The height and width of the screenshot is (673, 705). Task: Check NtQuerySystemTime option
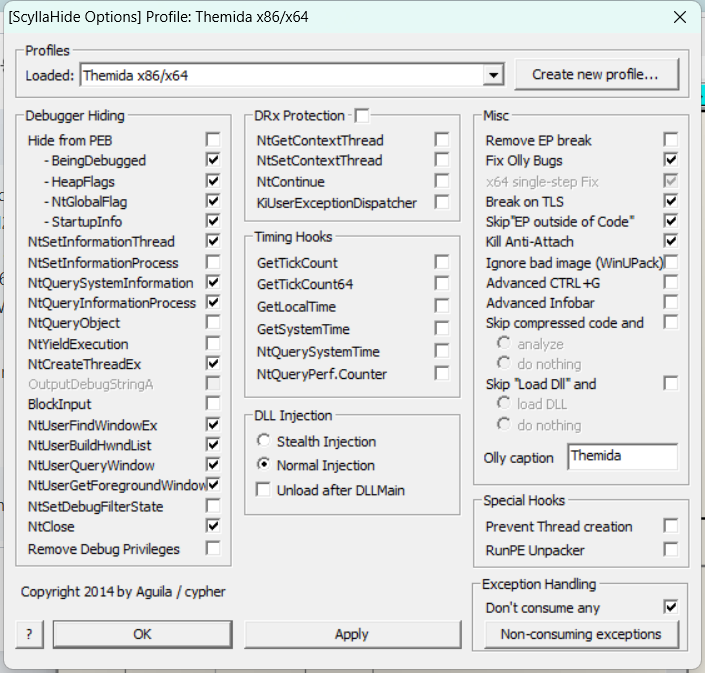442,351
